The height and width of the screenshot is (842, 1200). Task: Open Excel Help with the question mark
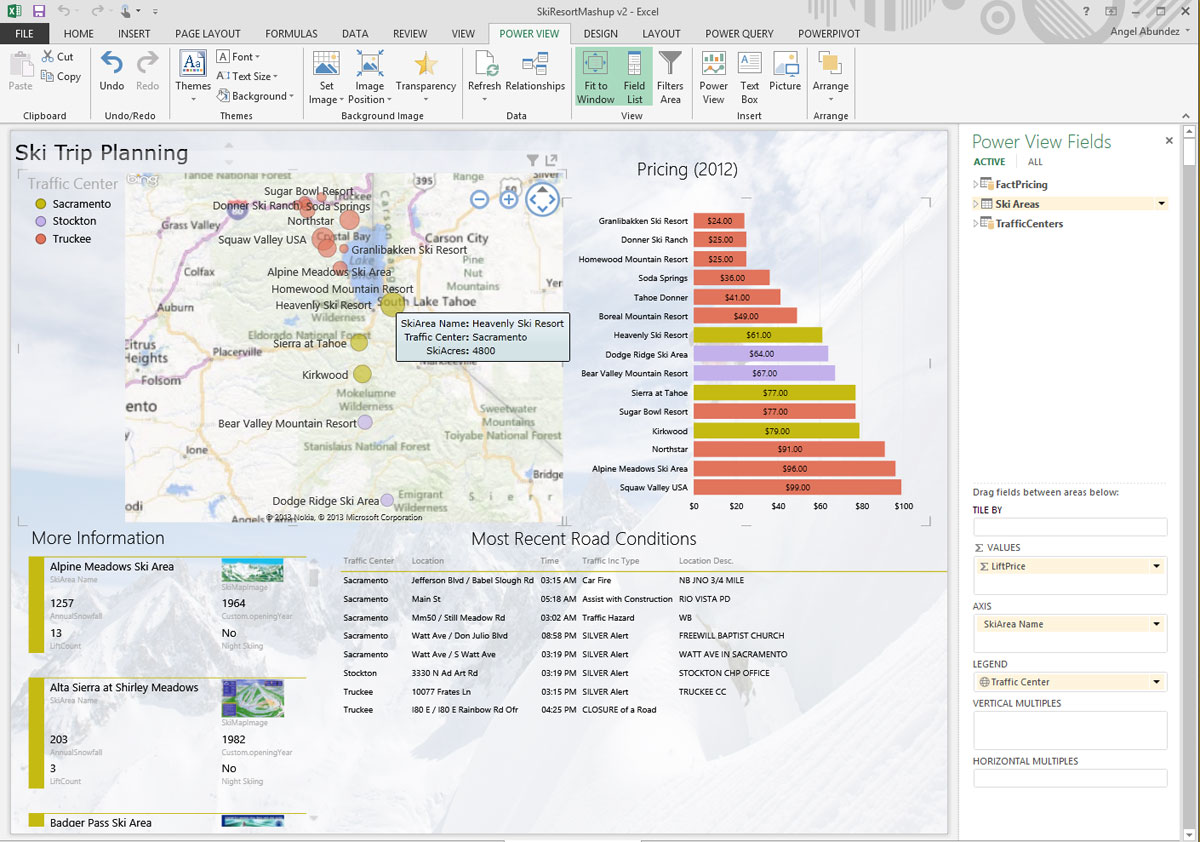(1086, 11)
